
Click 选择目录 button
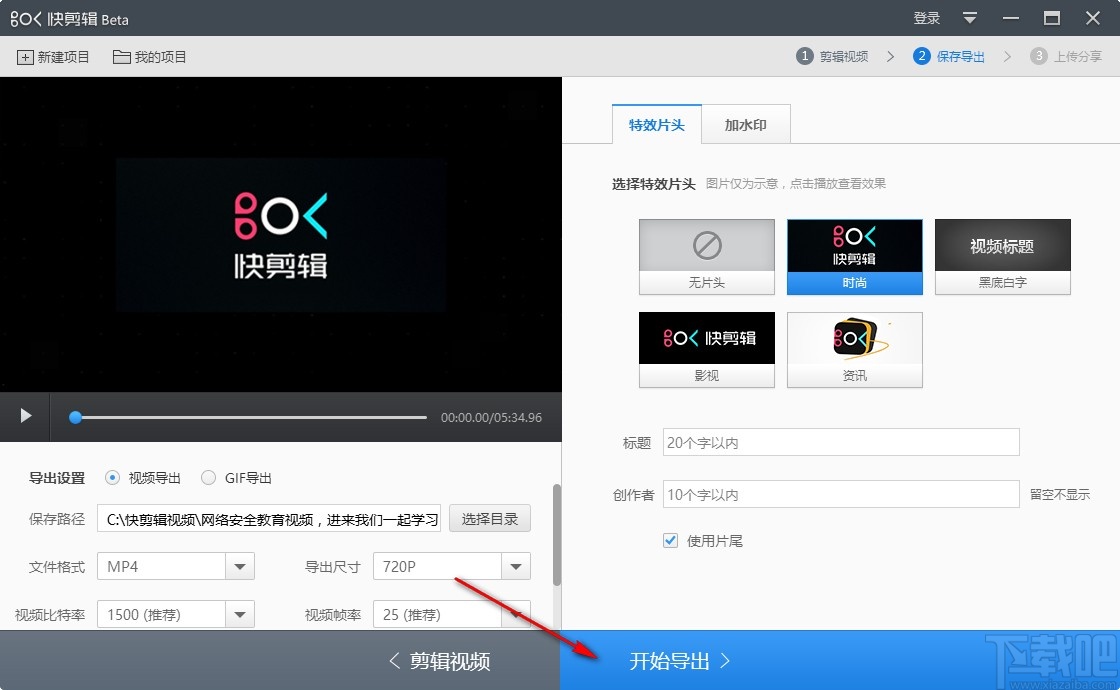tap(490, 519)
